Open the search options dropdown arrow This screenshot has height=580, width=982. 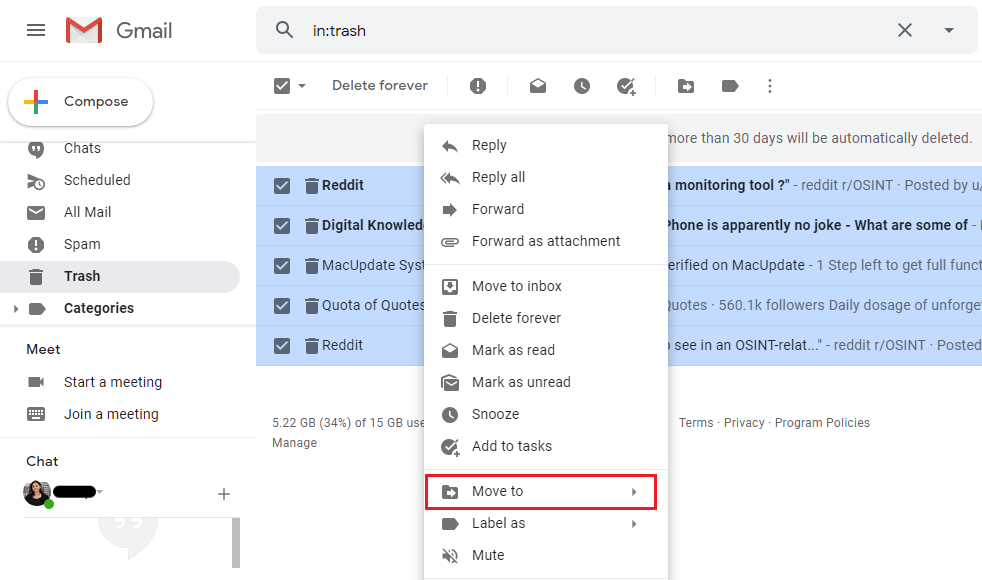point(949,30)
